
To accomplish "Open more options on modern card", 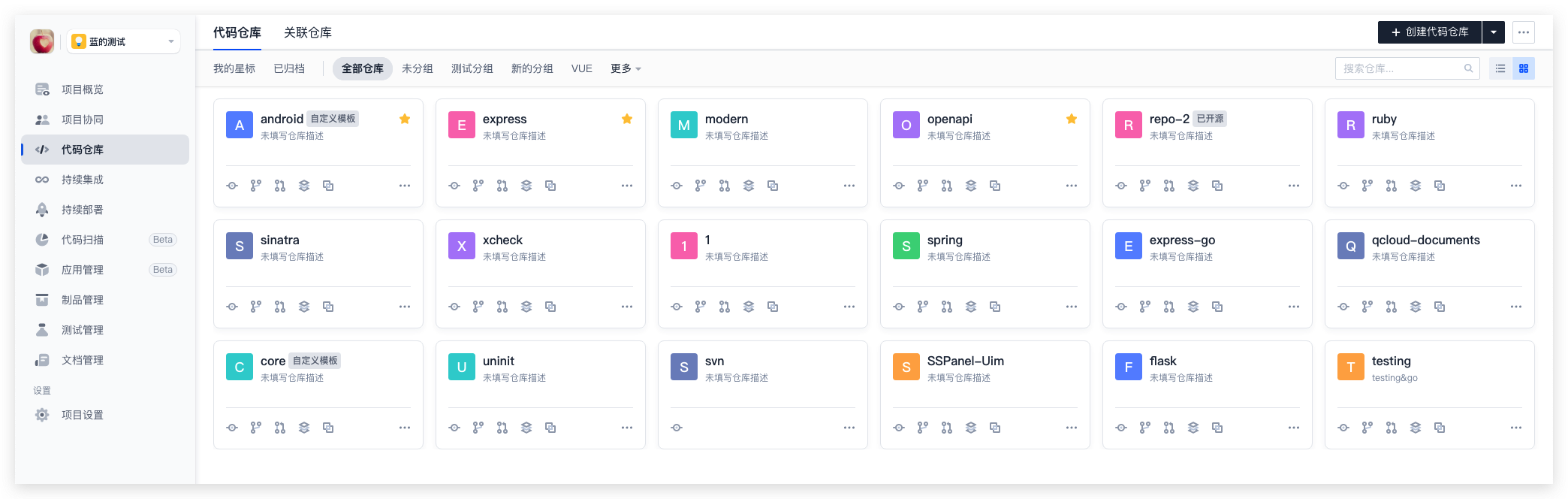I will click(849, 186).
